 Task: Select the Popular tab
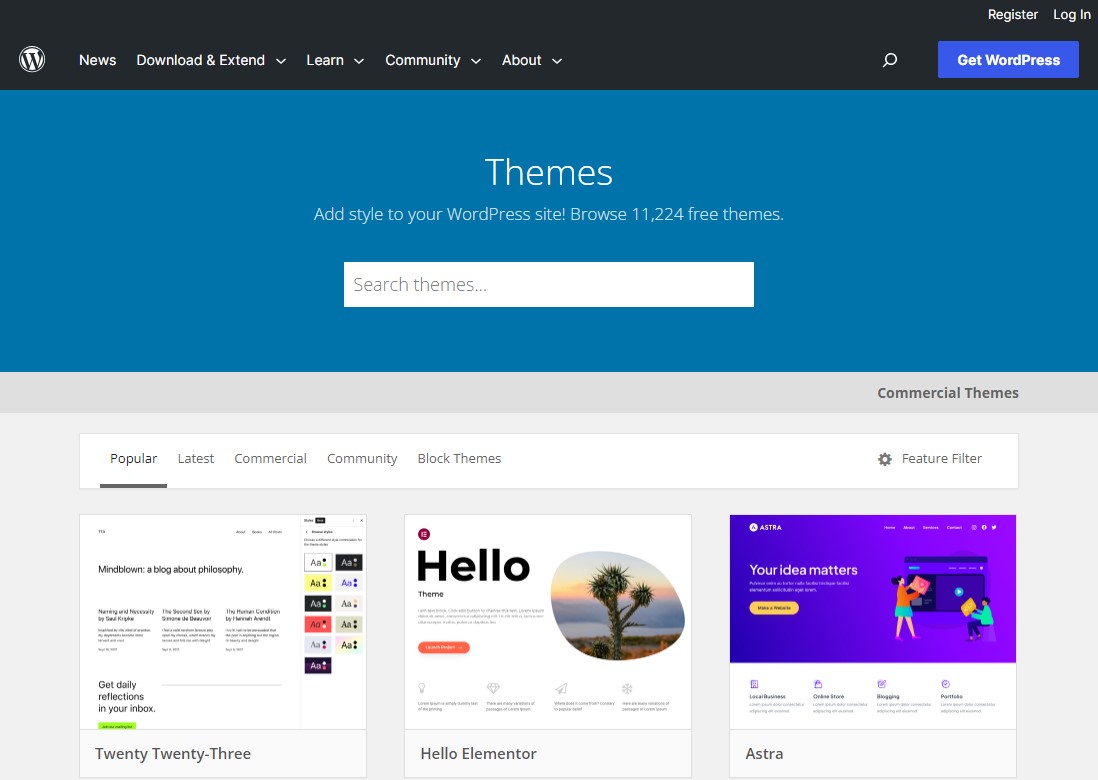[133, 459]
